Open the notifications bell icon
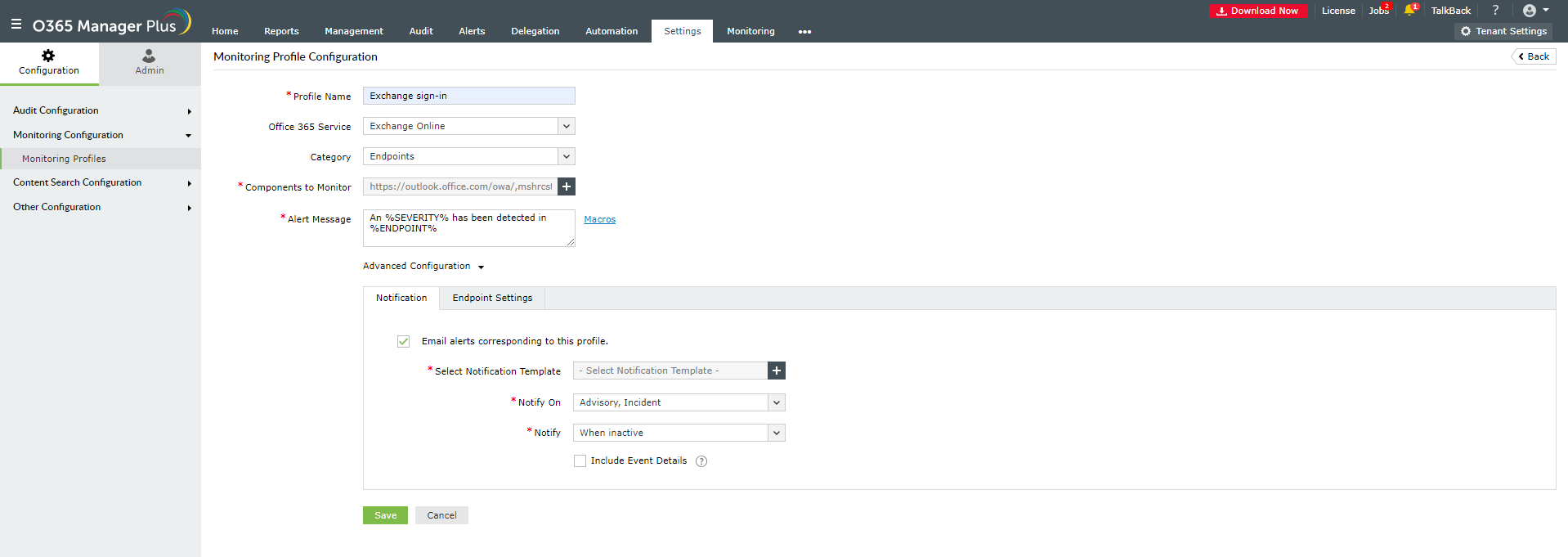The image size is (1568, 557). [x=1409, y=11]
